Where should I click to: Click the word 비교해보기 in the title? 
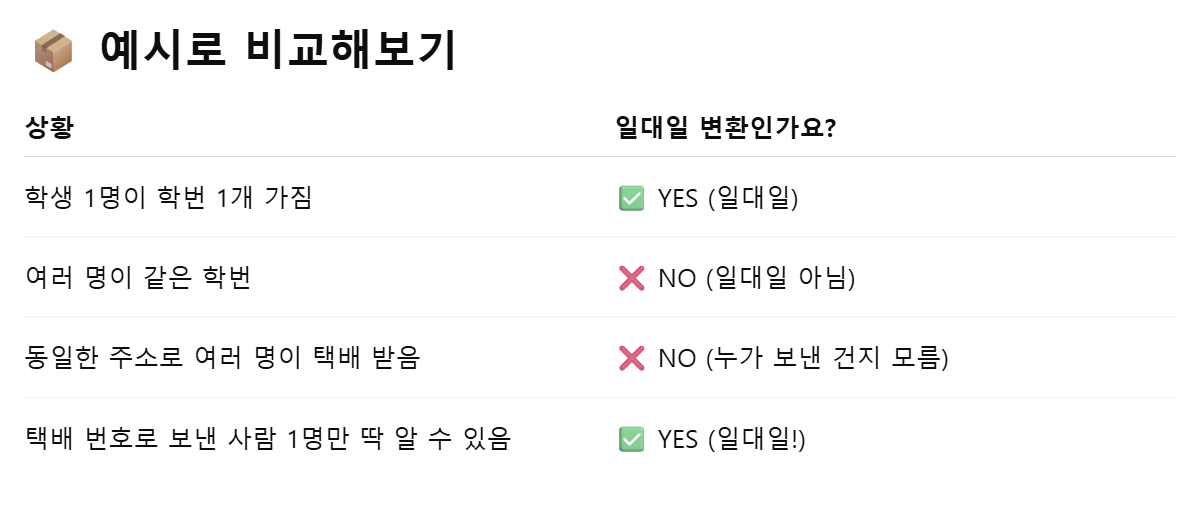[351, 51]
